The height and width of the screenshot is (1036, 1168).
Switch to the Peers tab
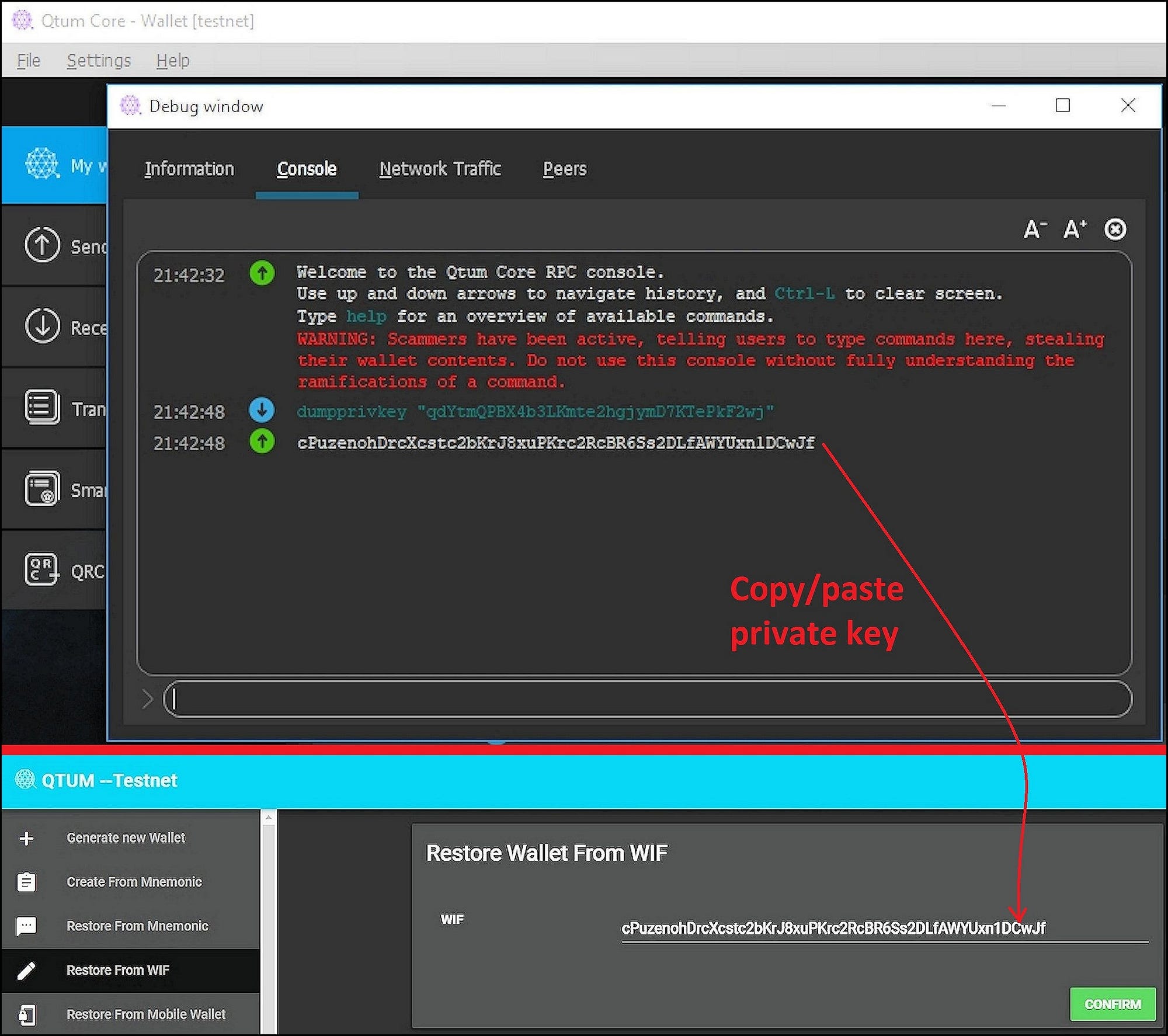565,169
